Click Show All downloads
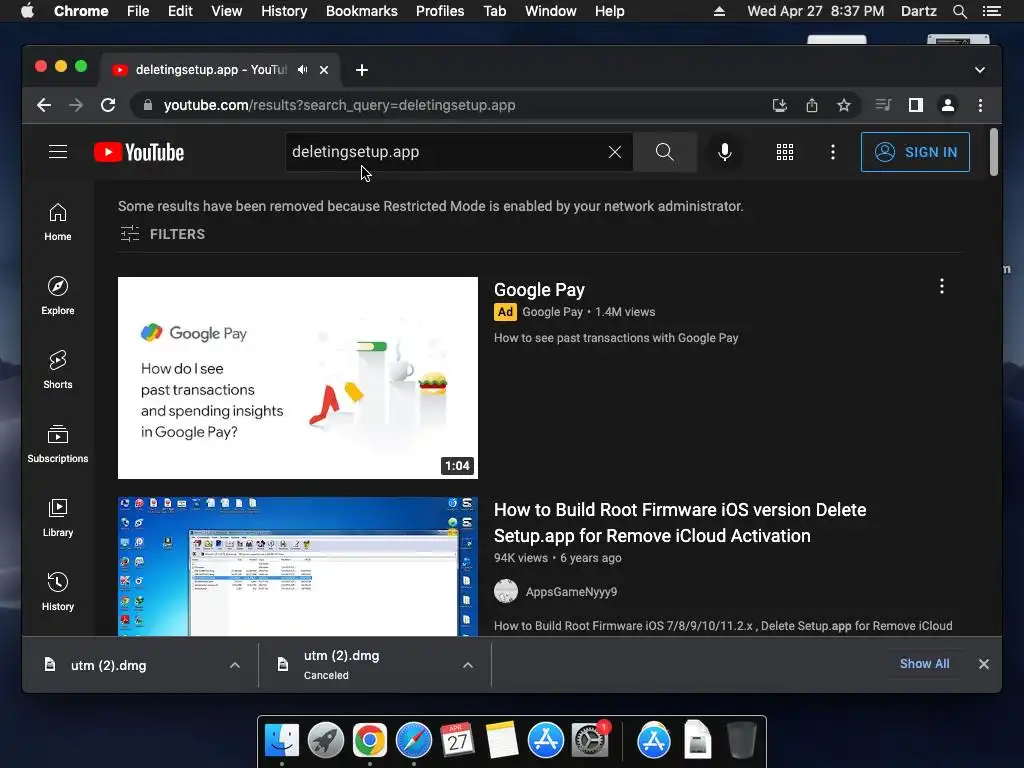Screen dimensions: 1024x768 (924, 664)
